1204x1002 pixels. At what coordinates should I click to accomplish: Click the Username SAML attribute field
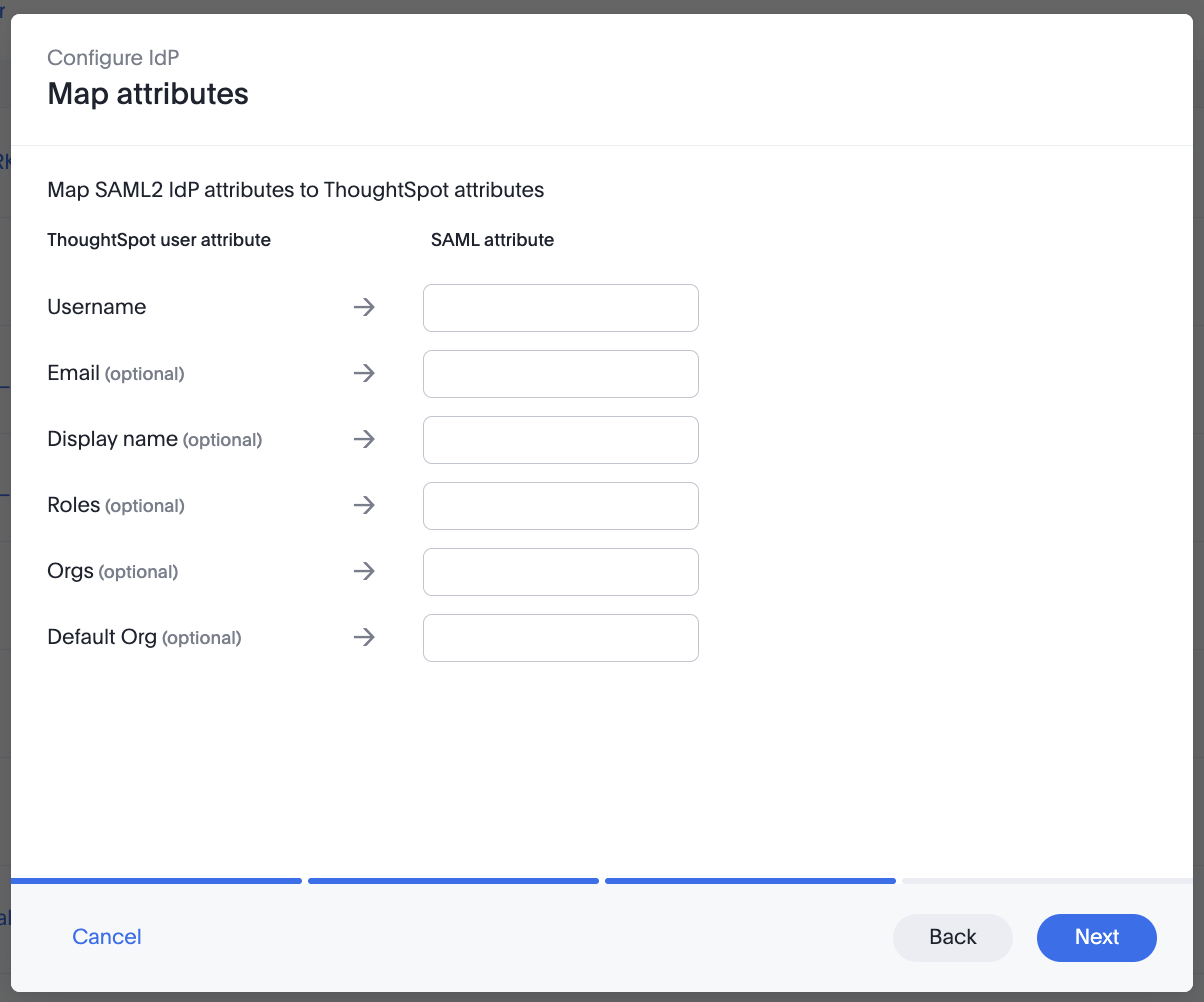coord(561,308)
